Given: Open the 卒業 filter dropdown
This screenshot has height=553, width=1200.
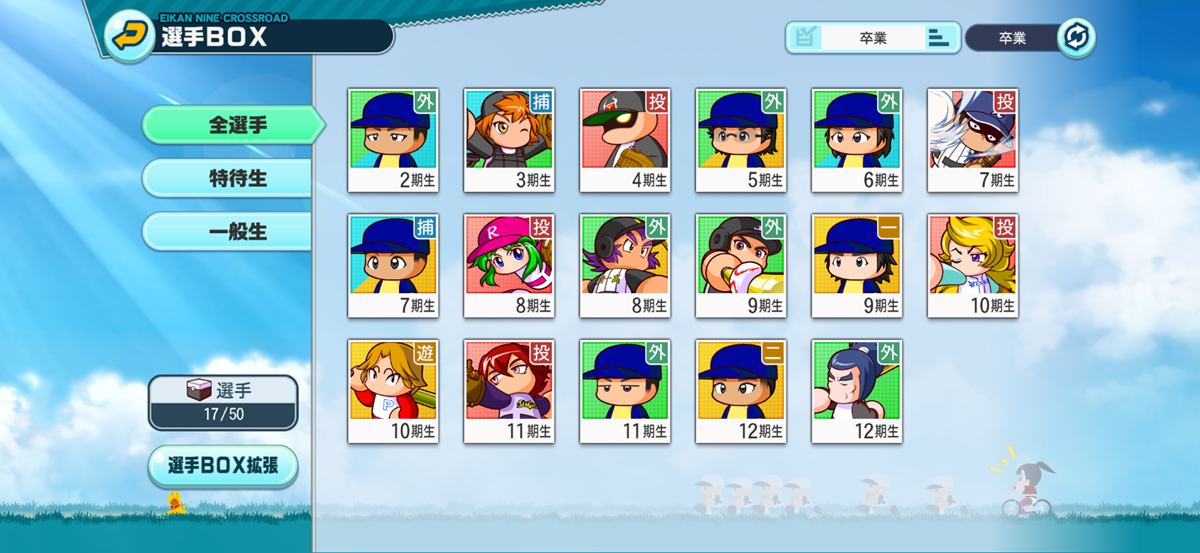Looking at the screenshot, I should click(x=873, y=38).
